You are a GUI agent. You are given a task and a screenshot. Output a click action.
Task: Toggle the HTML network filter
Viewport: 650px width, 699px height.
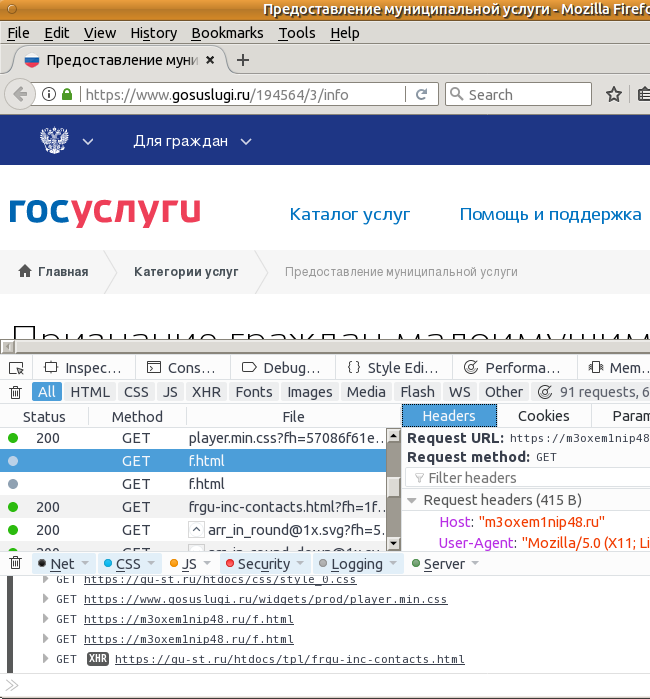click(x=90, y=392)
